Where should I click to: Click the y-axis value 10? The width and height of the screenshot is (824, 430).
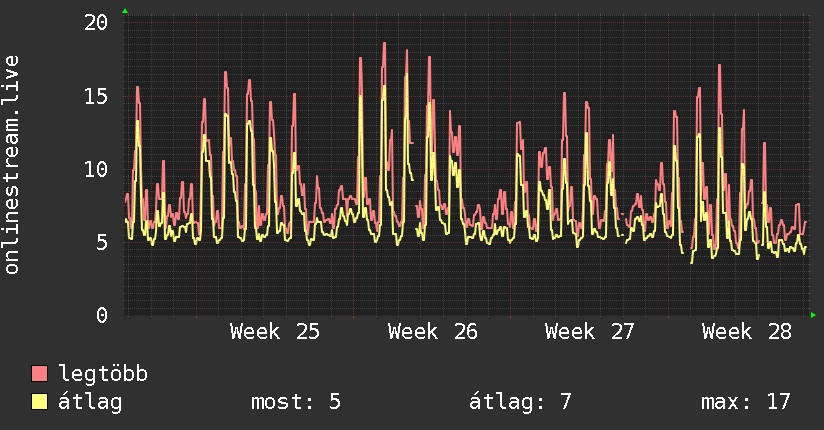coord(96,169)
